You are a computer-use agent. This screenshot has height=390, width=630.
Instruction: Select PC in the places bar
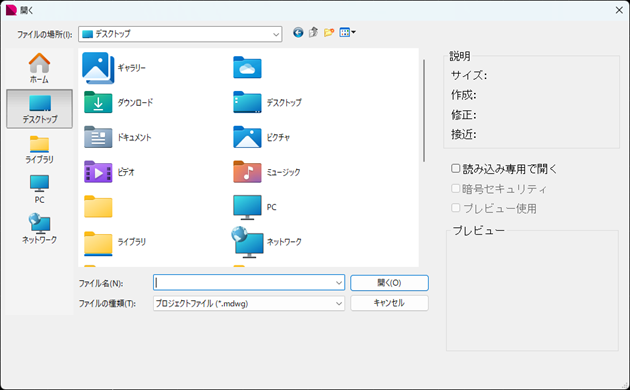point(39,189)
